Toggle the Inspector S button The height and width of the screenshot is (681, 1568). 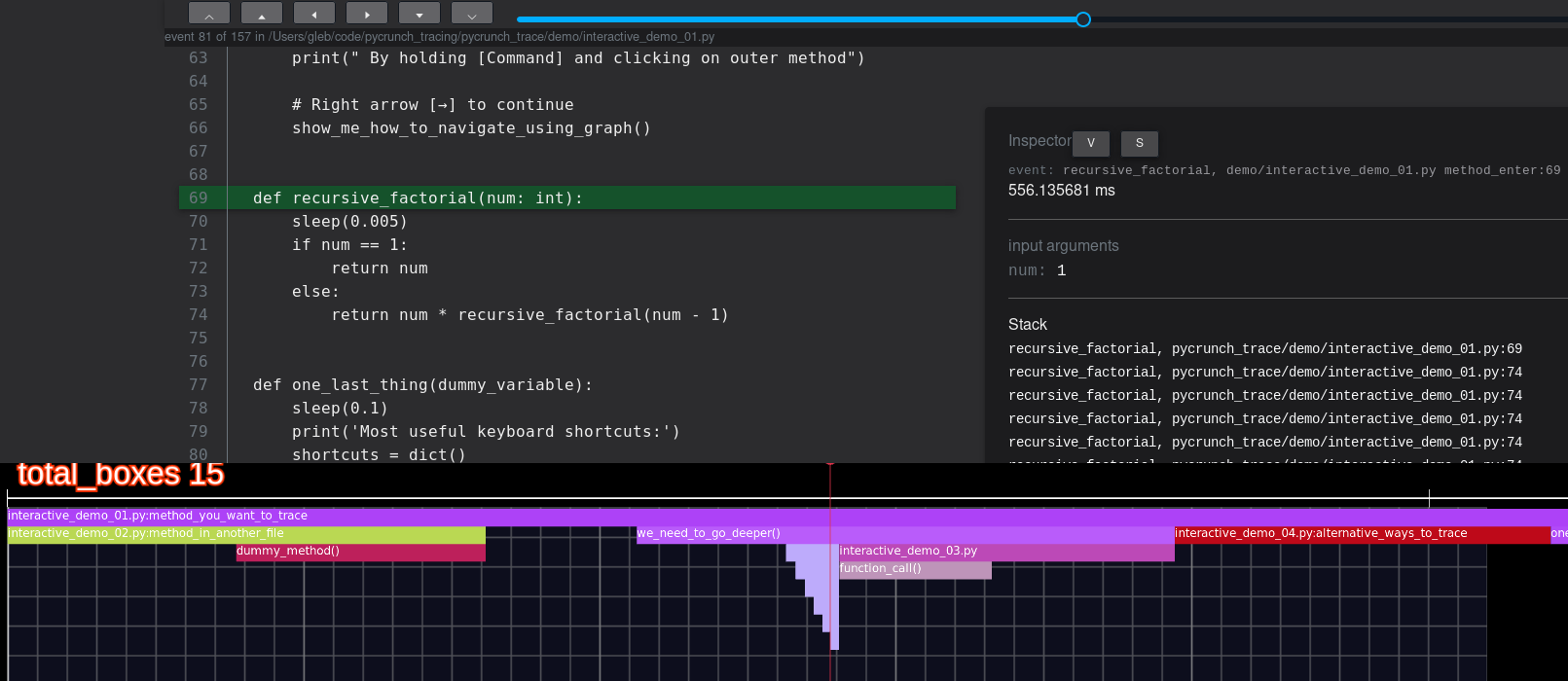[x=1140, y=143]
